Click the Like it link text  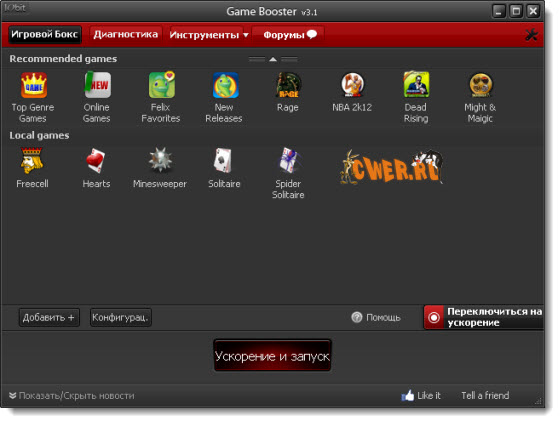tap(429, 395)
